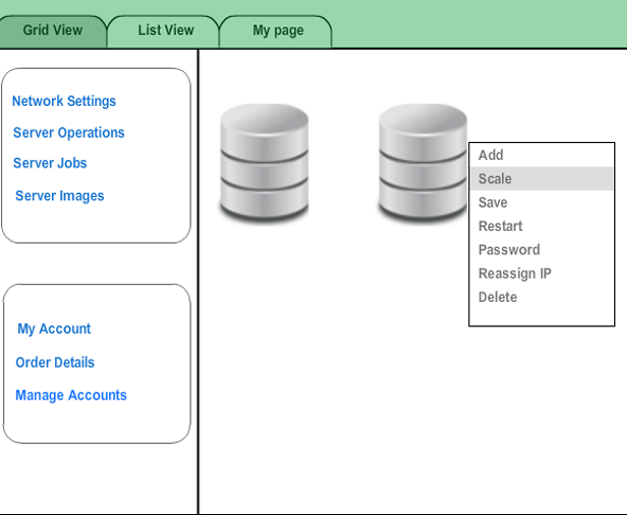Open Manage Accounts link
The width and height of the screenshot is (627, 515).
(x=71, y=395)
